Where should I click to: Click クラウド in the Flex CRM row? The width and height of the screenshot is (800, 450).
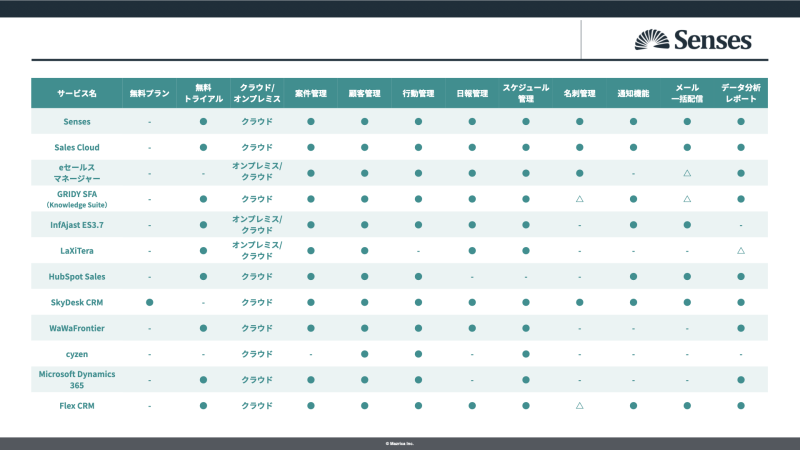pos(257,406)
